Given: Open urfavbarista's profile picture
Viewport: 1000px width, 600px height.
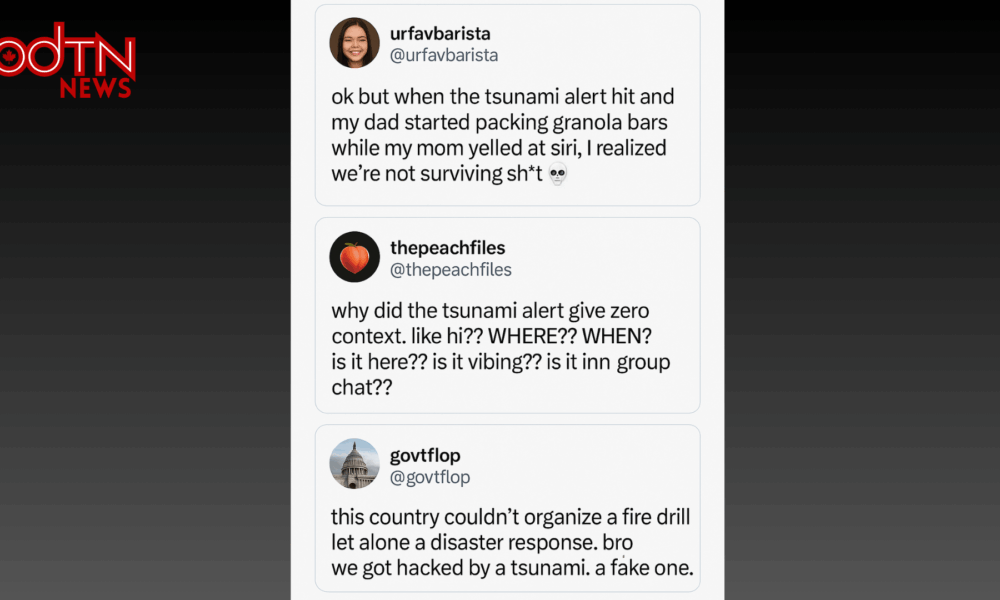Looking at the screenshot, I should (354, 43).
